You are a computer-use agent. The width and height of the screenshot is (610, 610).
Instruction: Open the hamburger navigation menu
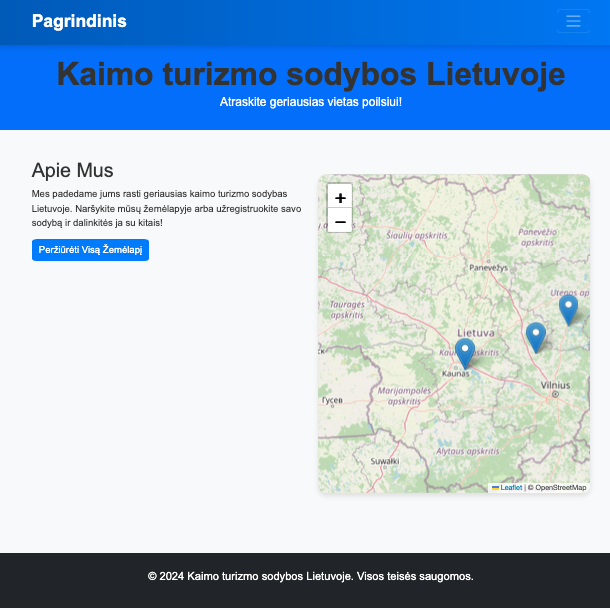(573, 21)
